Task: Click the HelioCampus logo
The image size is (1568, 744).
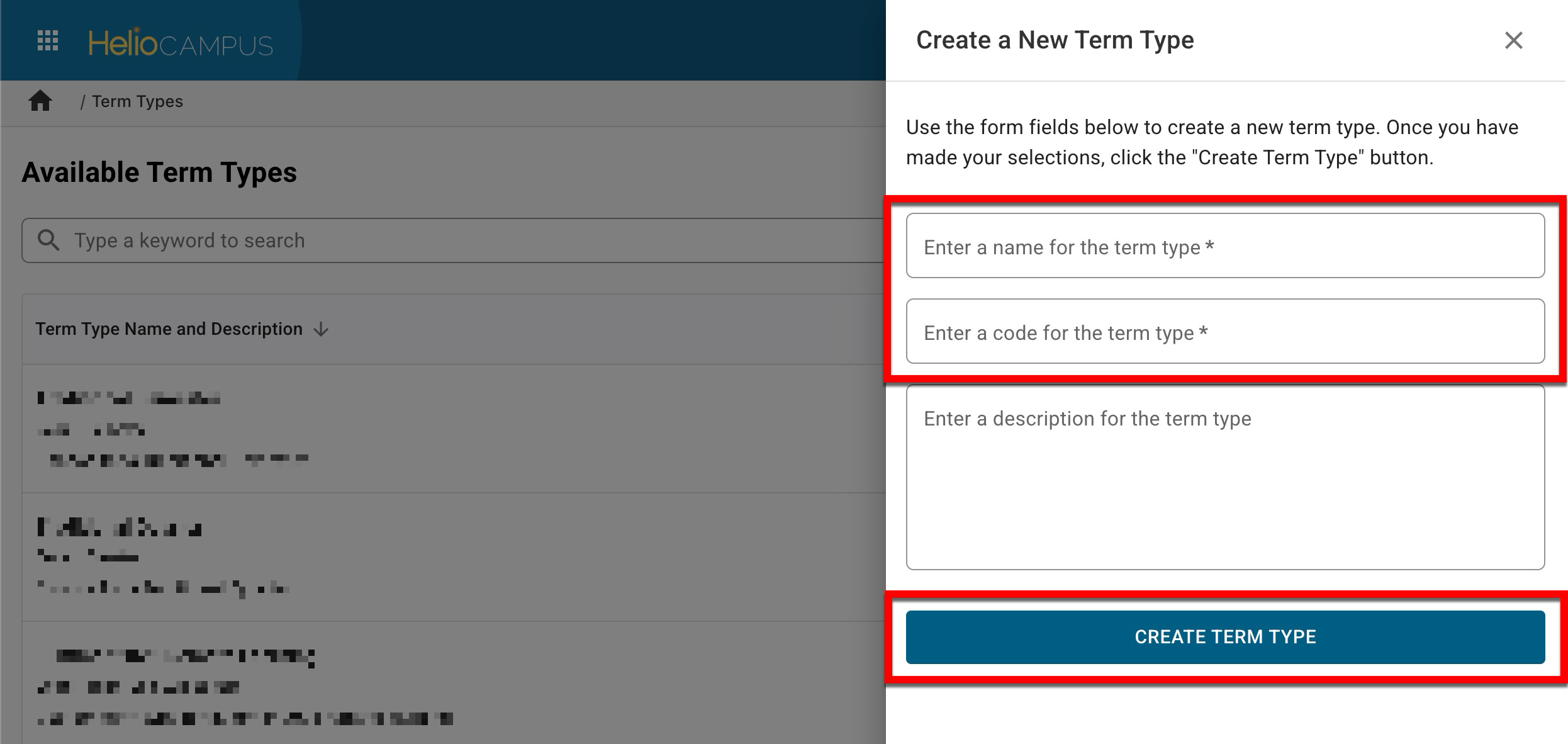Action: tap(181, 43)
